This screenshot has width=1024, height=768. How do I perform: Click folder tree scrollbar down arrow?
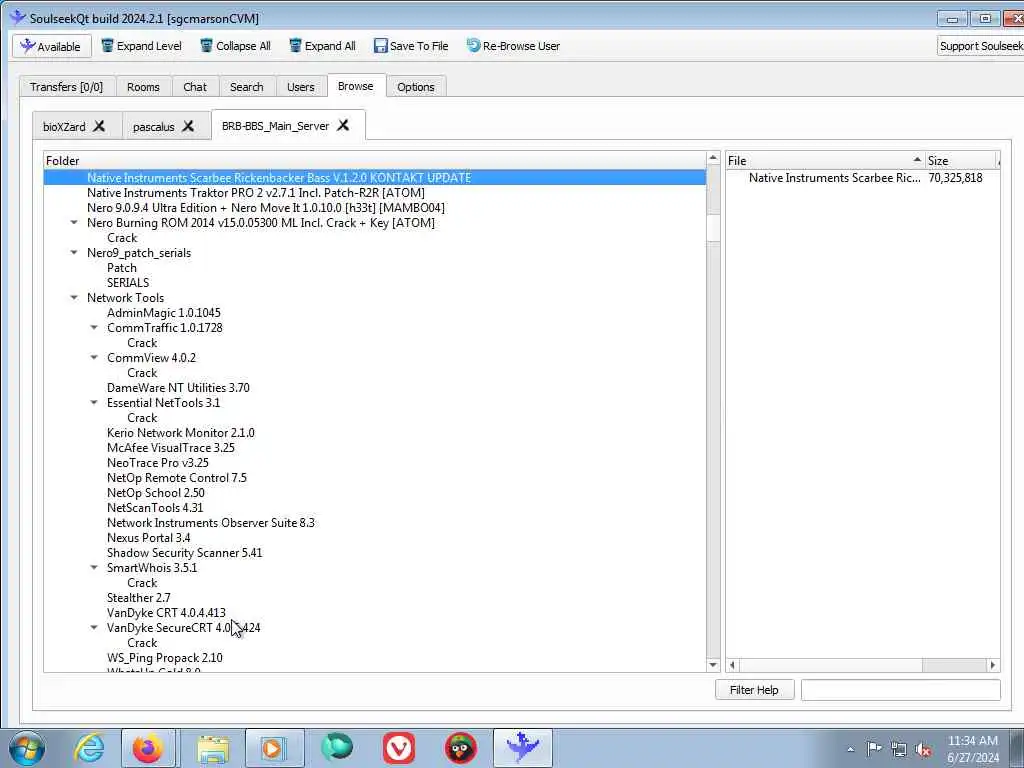713,665
